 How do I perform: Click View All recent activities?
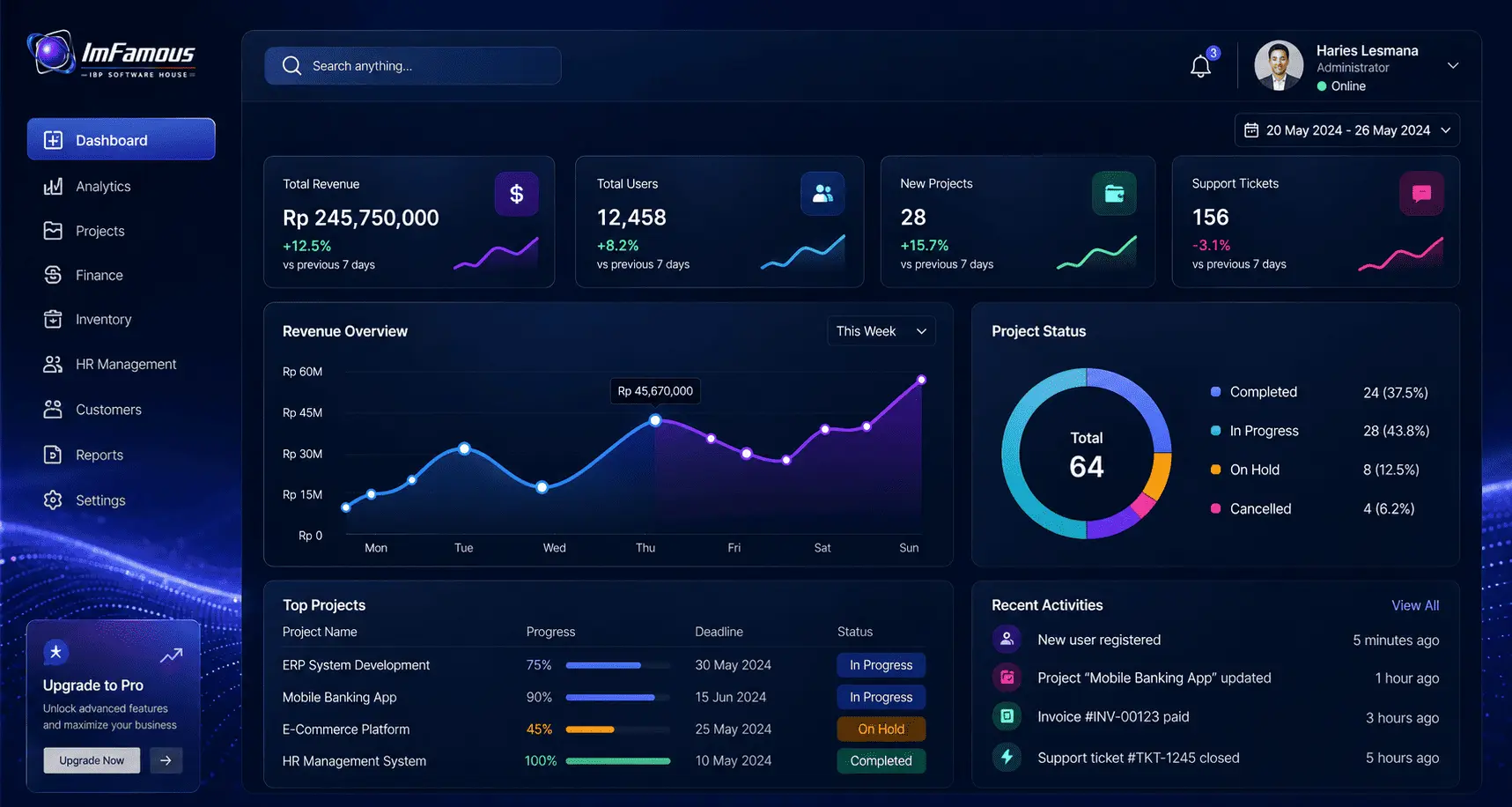(1415, 605)
